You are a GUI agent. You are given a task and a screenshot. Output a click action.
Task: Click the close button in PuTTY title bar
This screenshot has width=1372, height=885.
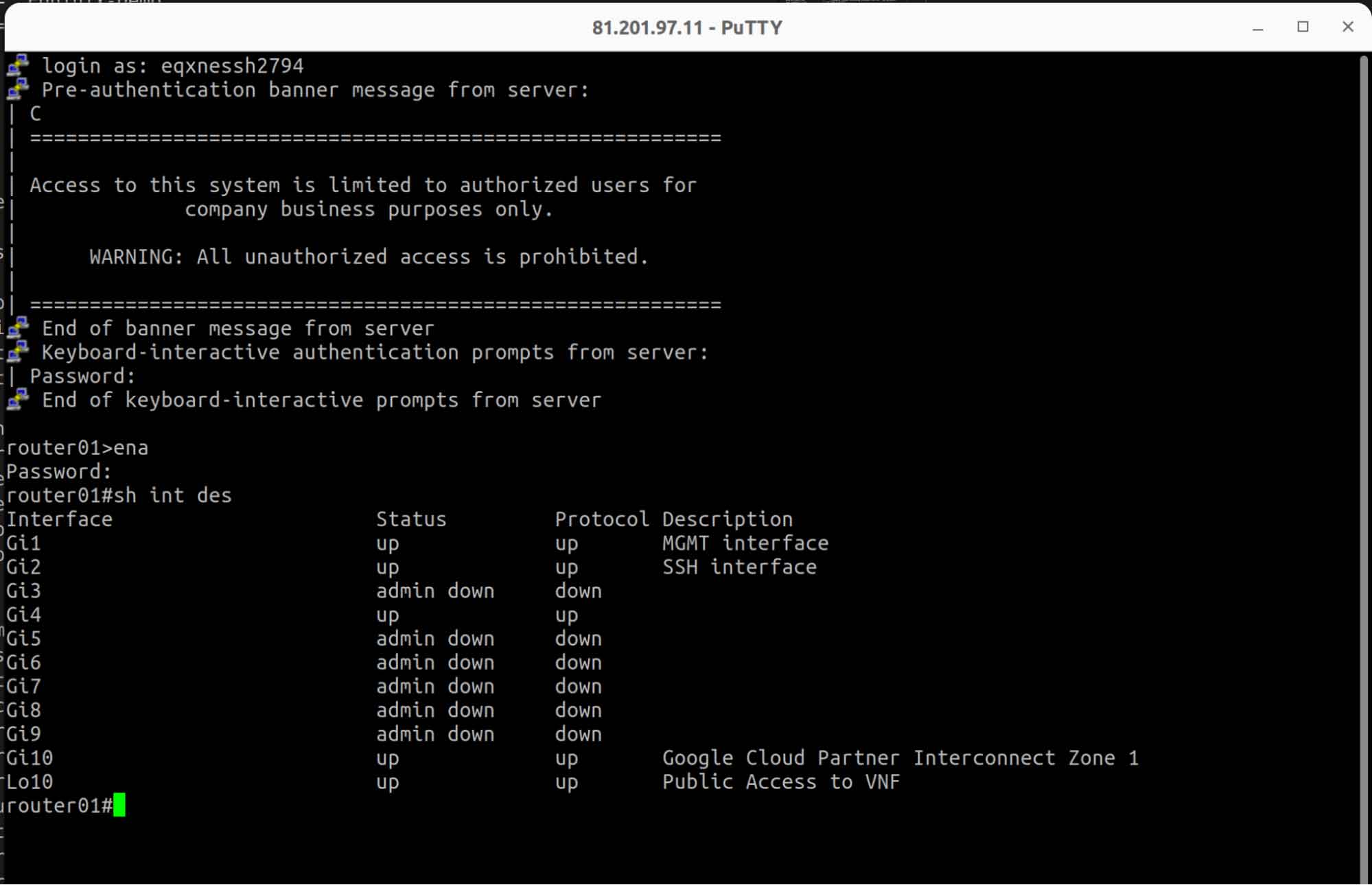pos(1347,27)
